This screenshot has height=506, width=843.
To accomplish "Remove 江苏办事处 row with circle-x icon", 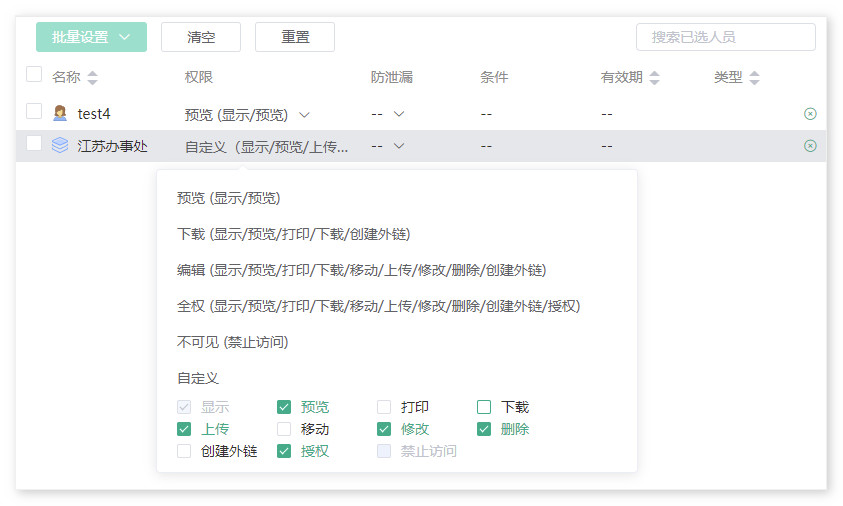I will pos(810,146).
